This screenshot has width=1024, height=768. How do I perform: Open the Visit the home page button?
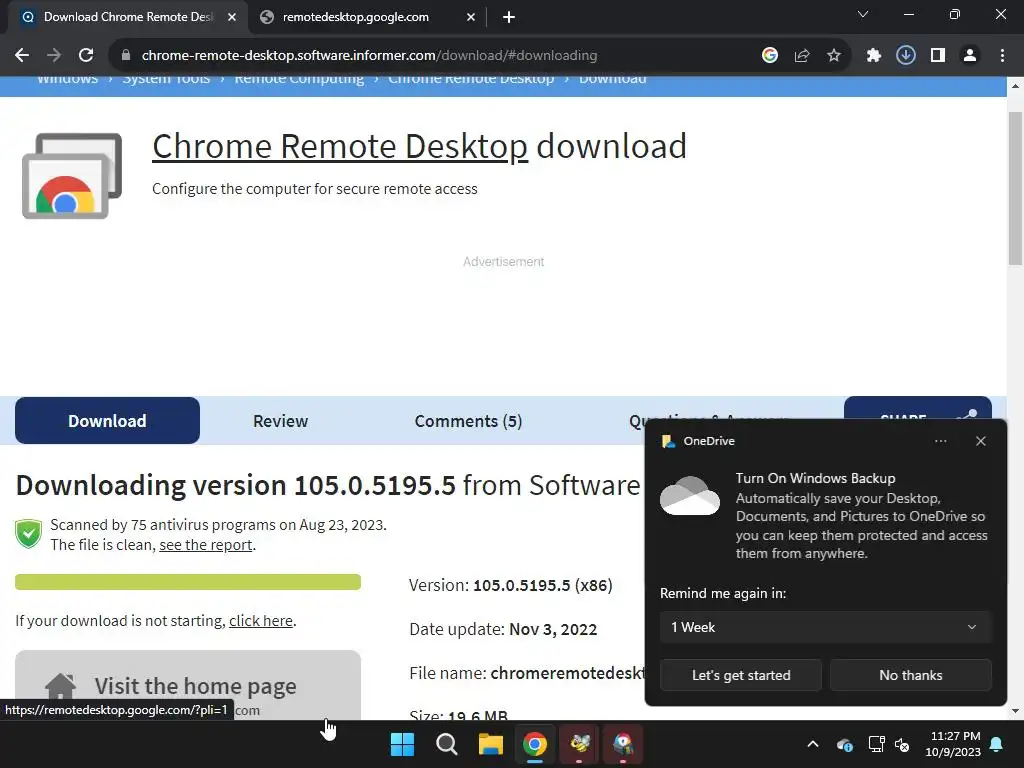pos(188,685)
